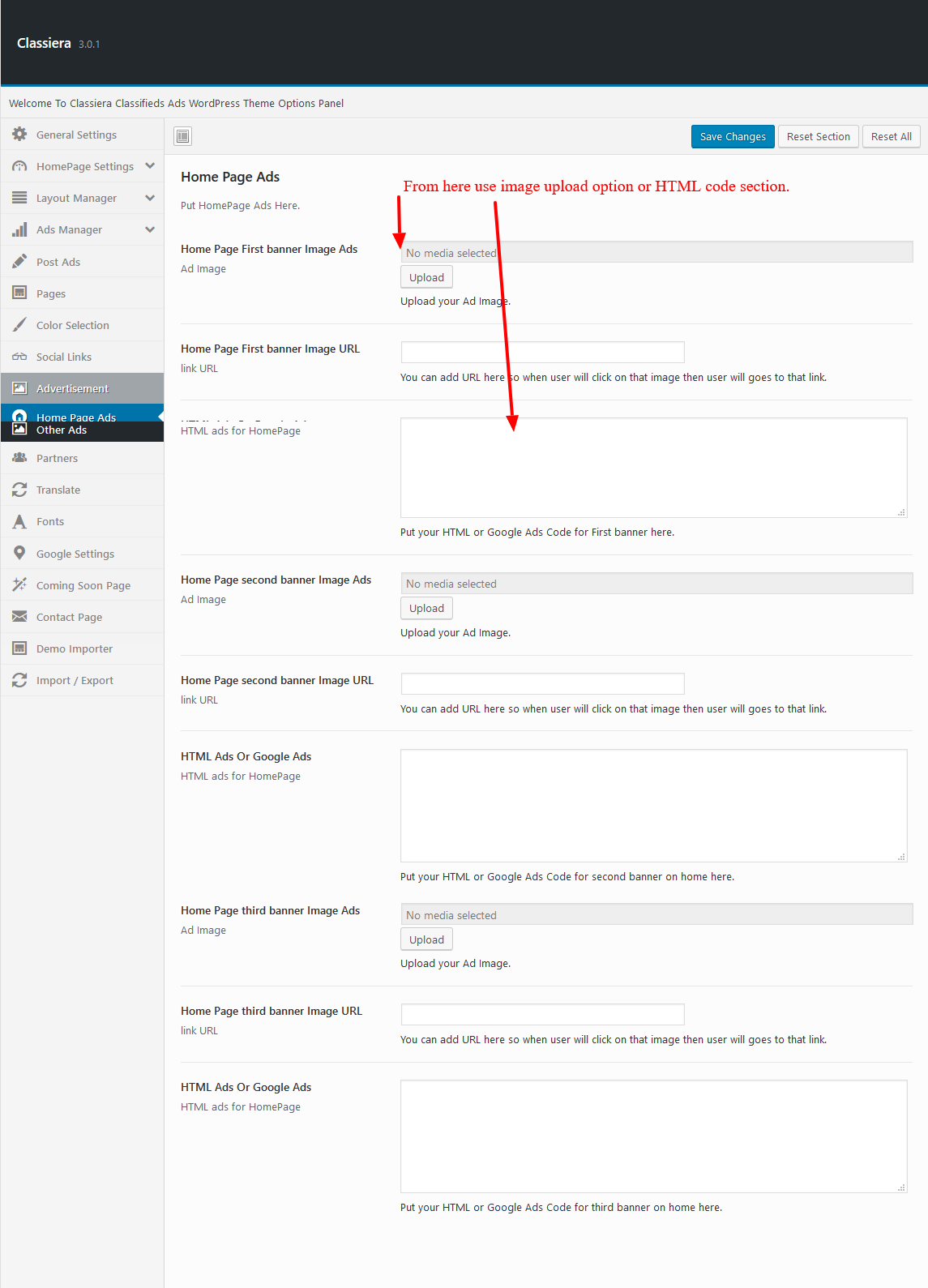Upload the first banner ad image
928x1288 pixels.
pos(426,277)
